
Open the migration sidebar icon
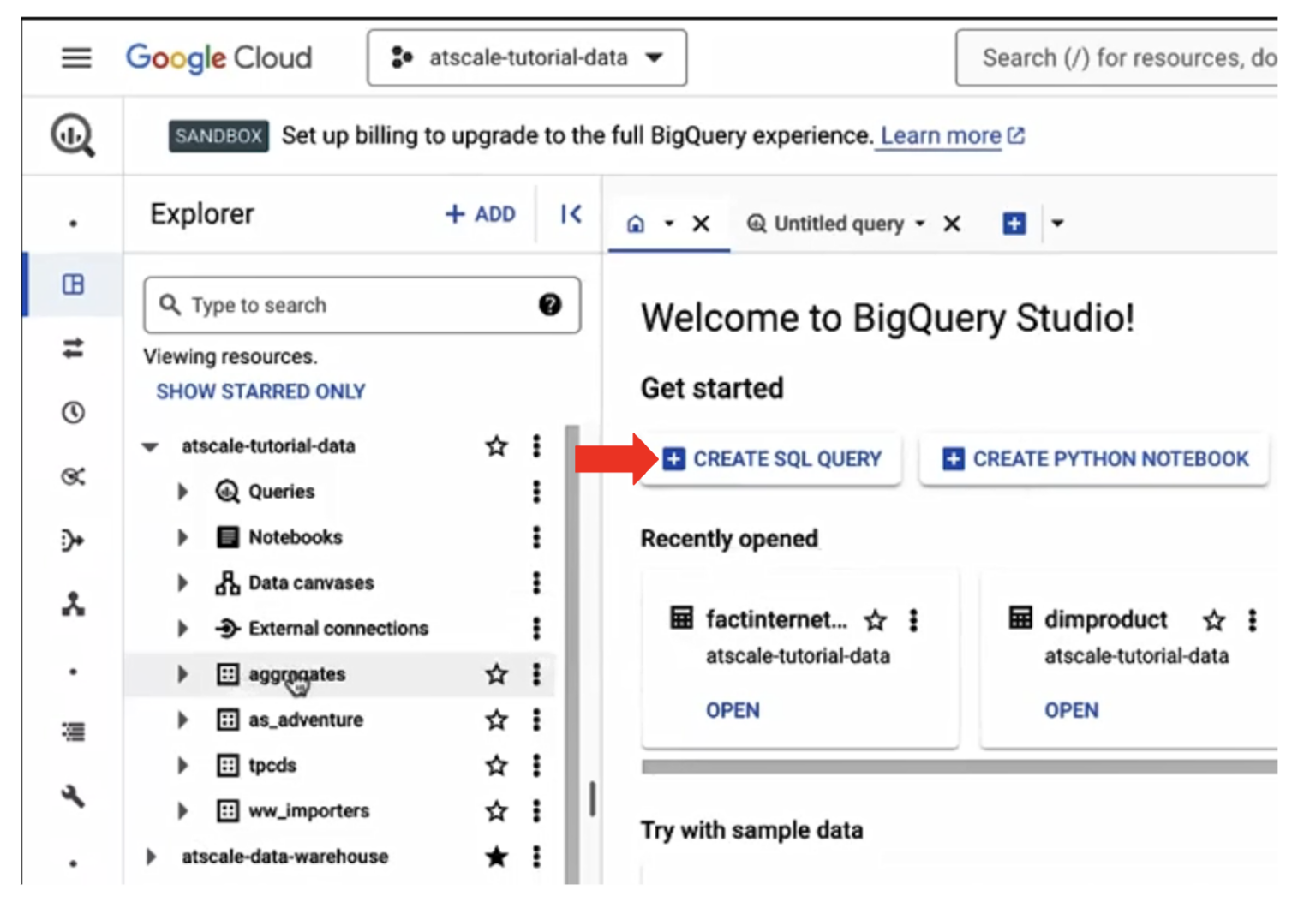[x=74, y=540]
